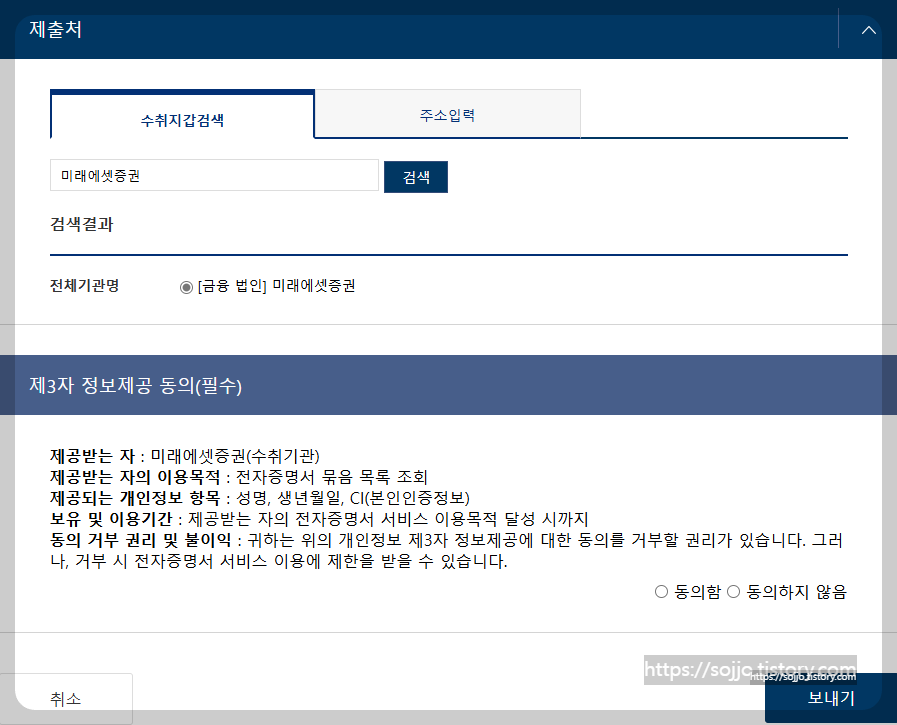Click the 보유 및 이용기간 label text
This screenshot has height=725, width=897.
tap(111, 519)
